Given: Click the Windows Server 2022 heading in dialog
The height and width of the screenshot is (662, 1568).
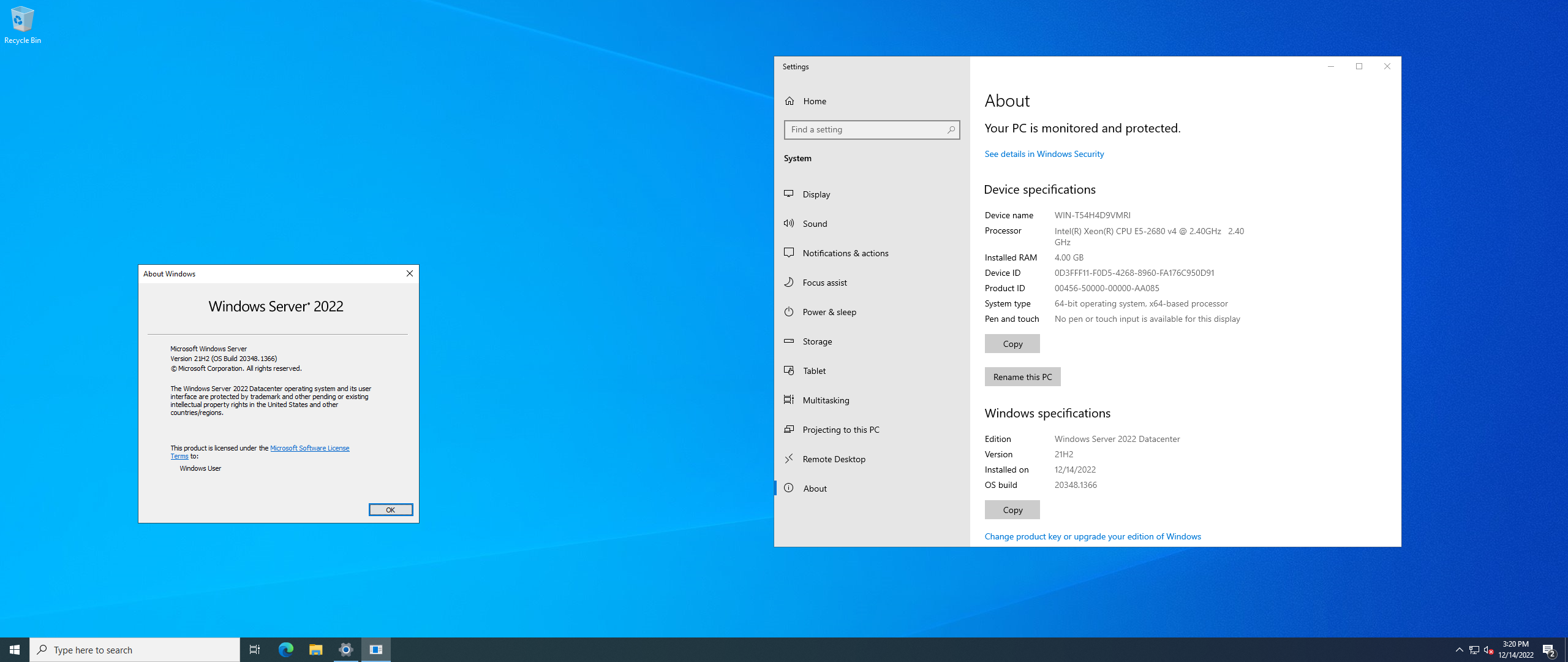Looking at the screenshot, I should tap(276, 306).
